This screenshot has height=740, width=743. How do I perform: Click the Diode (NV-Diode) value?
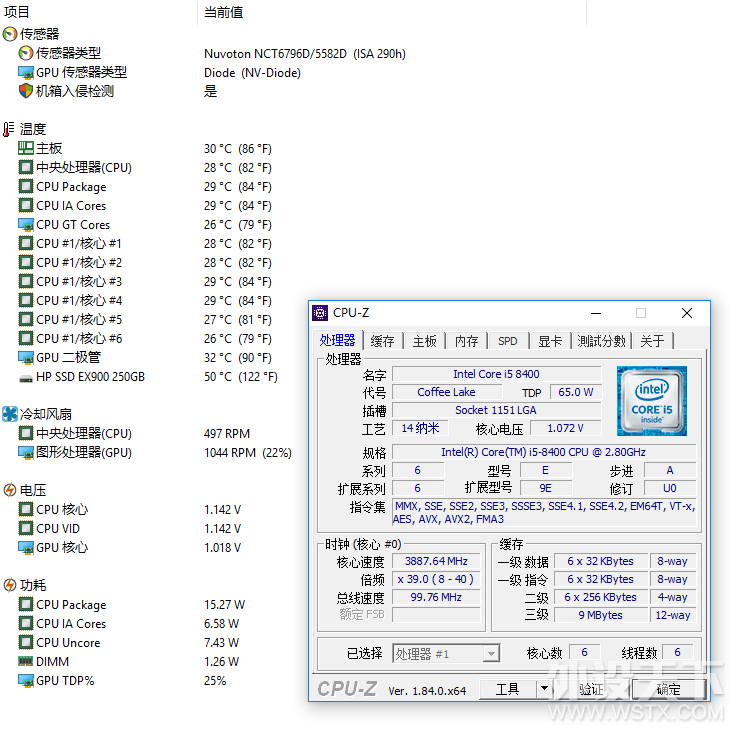click(252, 72)
